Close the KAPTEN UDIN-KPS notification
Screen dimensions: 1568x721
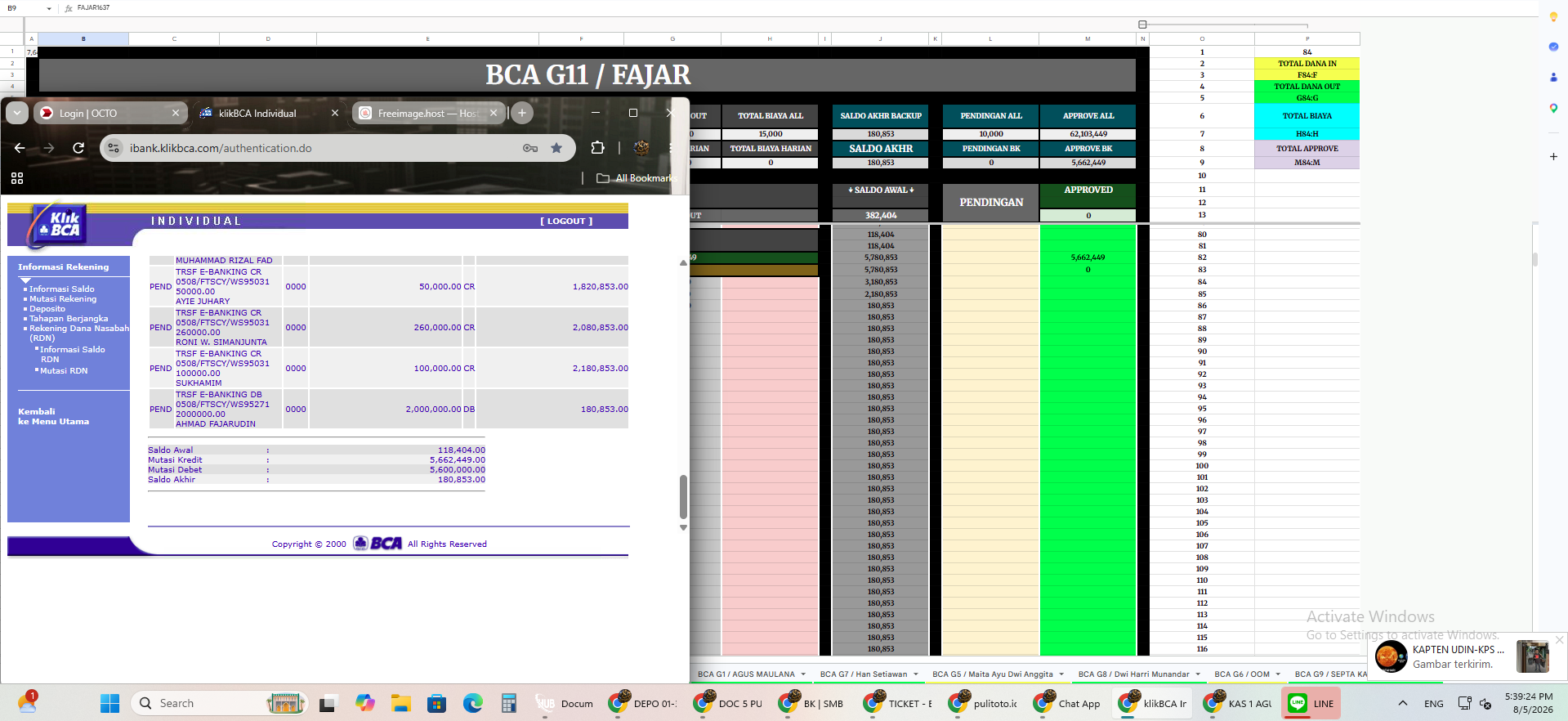[1560, 639]
